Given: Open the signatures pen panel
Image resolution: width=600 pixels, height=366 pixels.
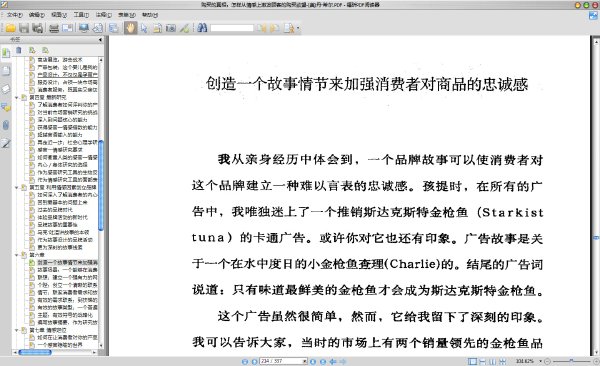Looking at the screenshot, I should click(x=6, y=144).
